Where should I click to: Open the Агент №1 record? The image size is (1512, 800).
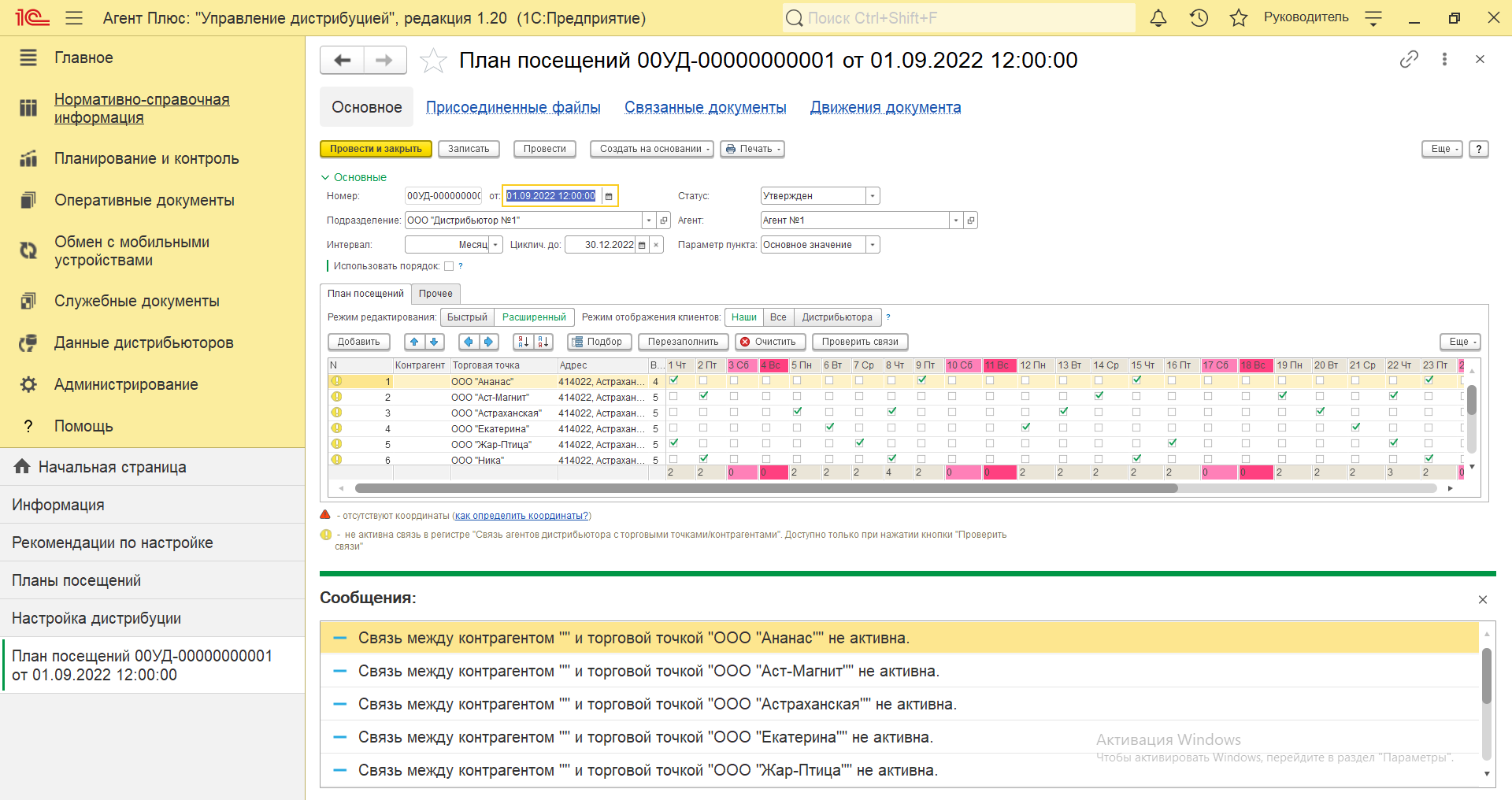coord(970,220)
